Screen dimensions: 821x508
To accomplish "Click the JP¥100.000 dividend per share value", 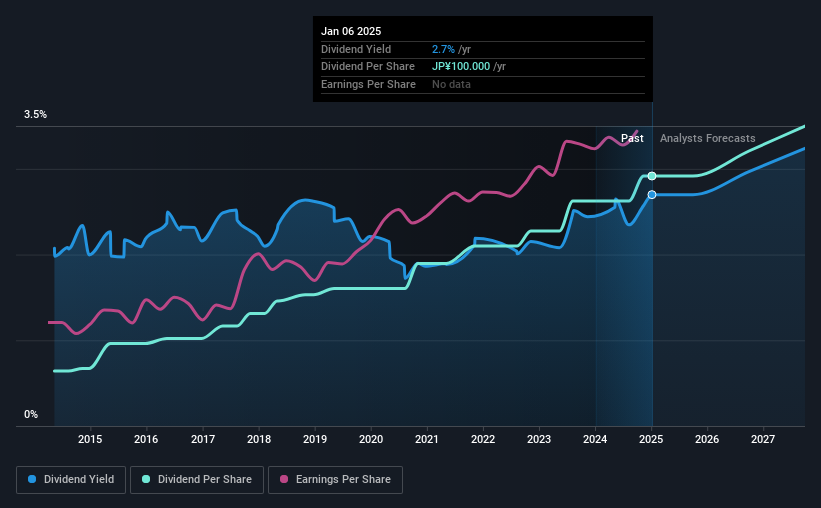I will pos(461,67).
